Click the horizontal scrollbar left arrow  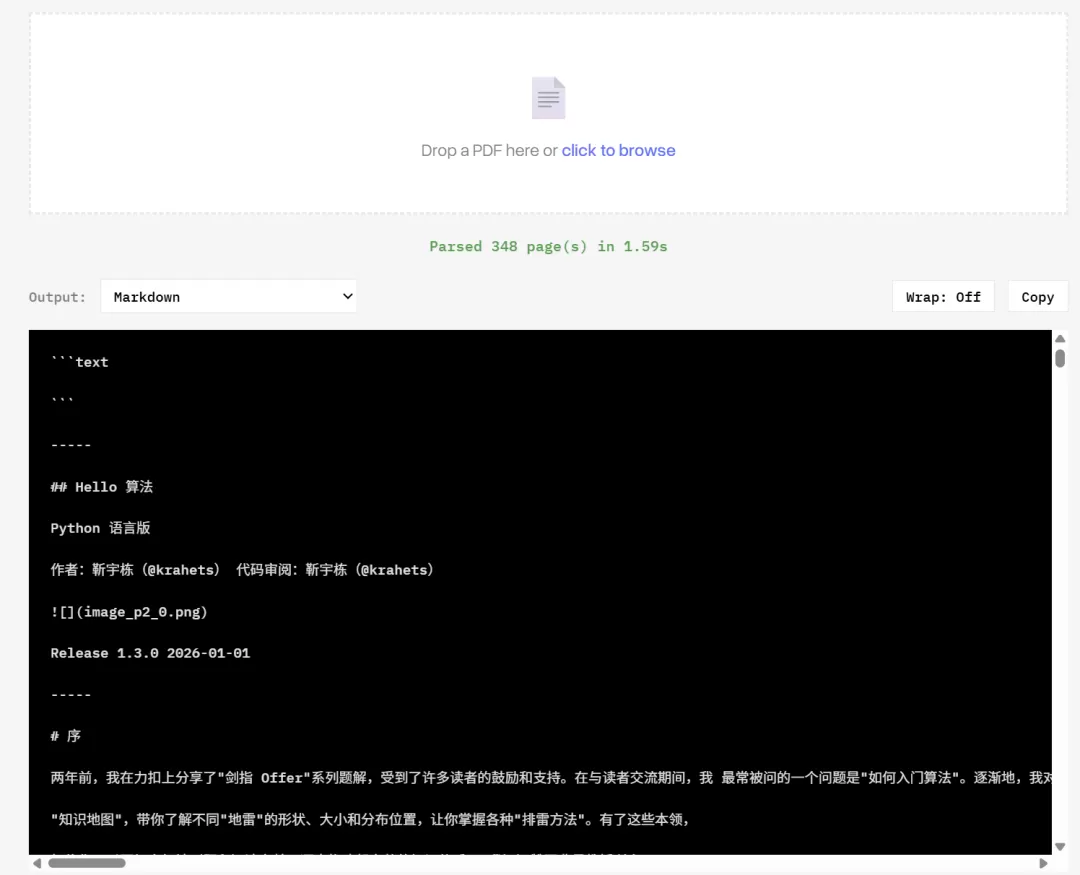point(37,863)
